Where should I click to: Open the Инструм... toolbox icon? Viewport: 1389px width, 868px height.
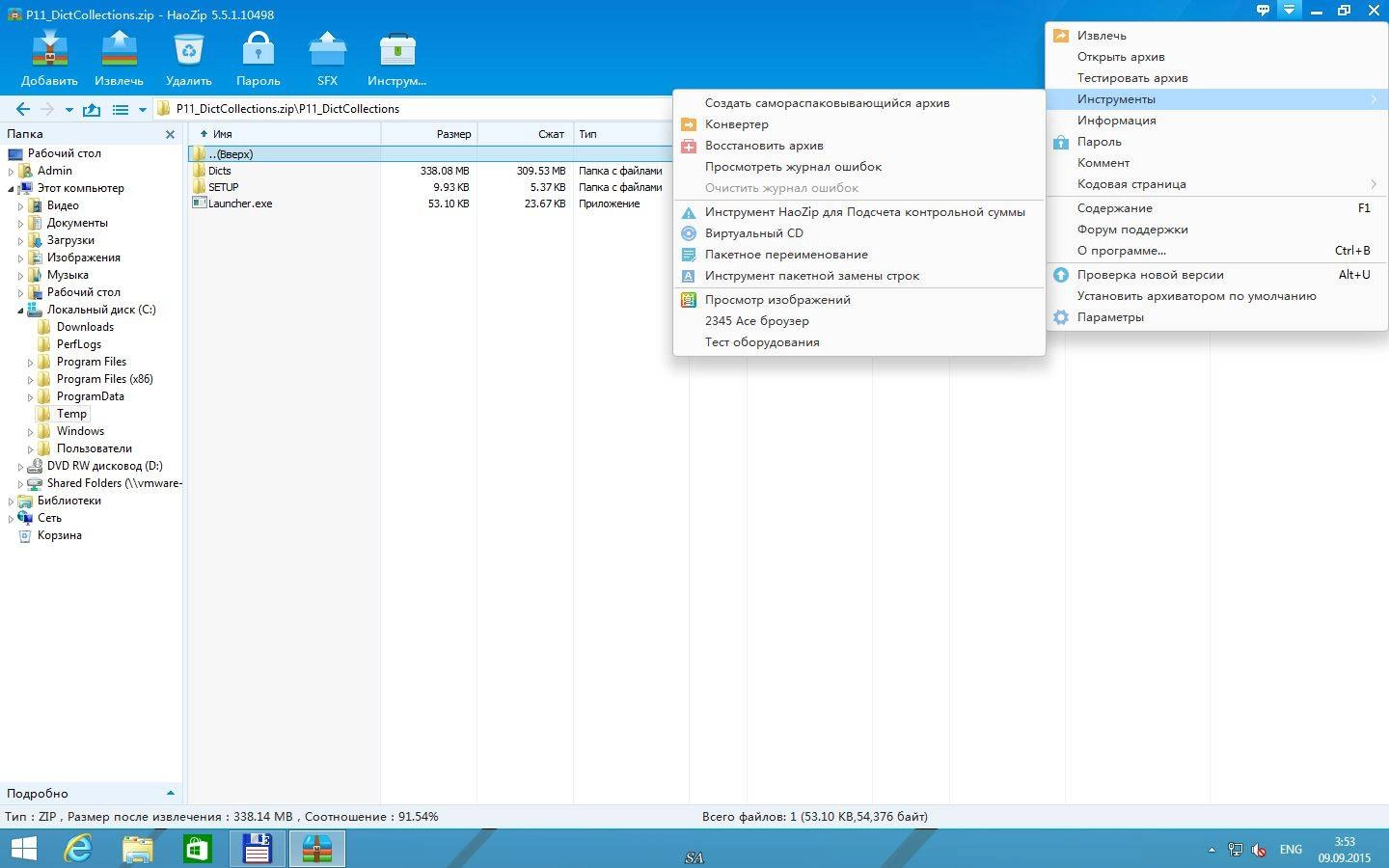pos(396,59)
